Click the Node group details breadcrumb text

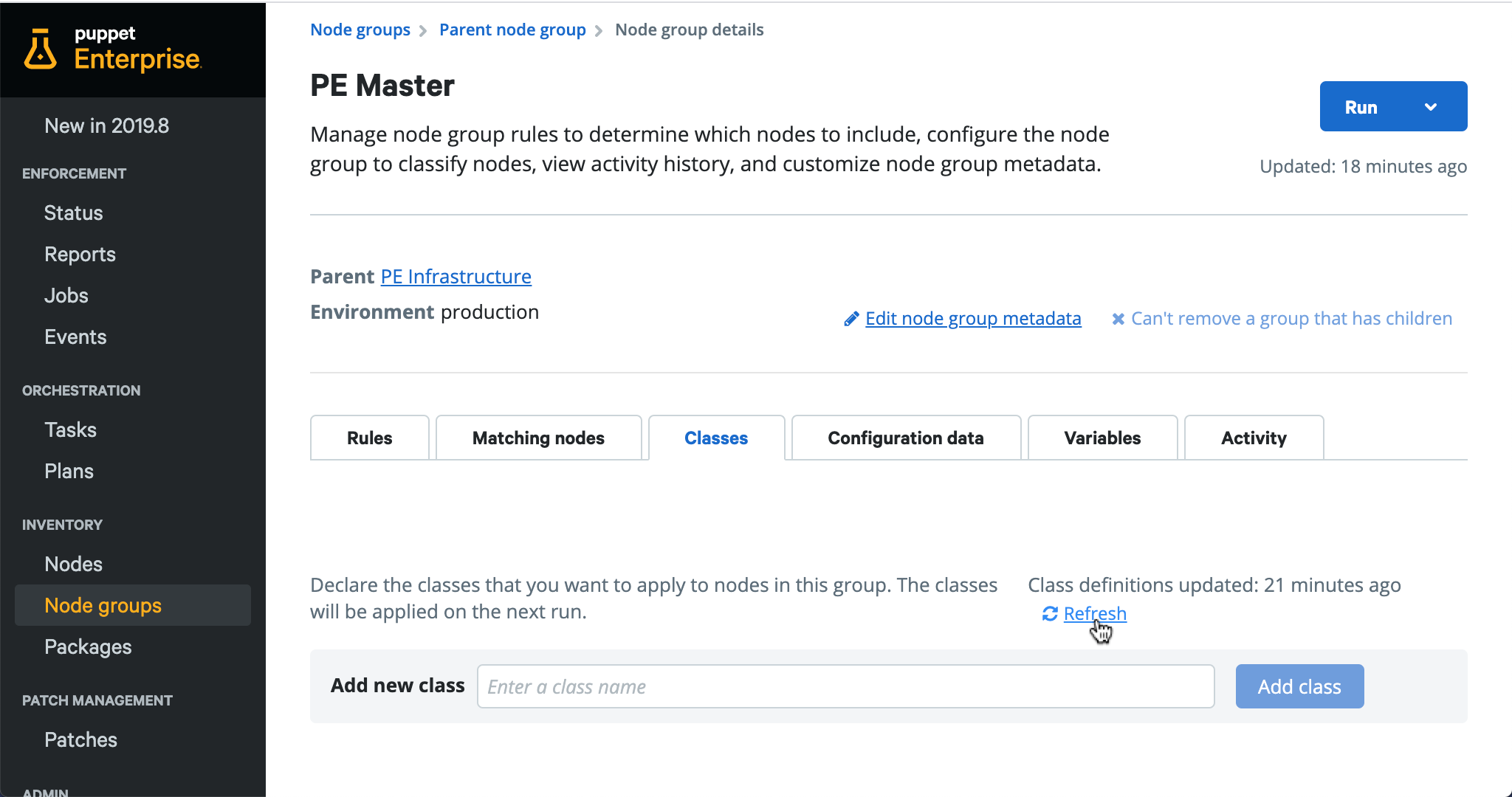(689, 30)
